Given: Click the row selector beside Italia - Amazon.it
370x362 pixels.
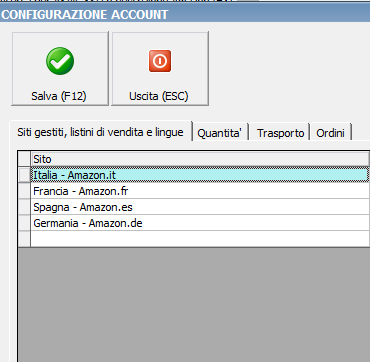Looking at the screenshot, I should coord(24,175).
